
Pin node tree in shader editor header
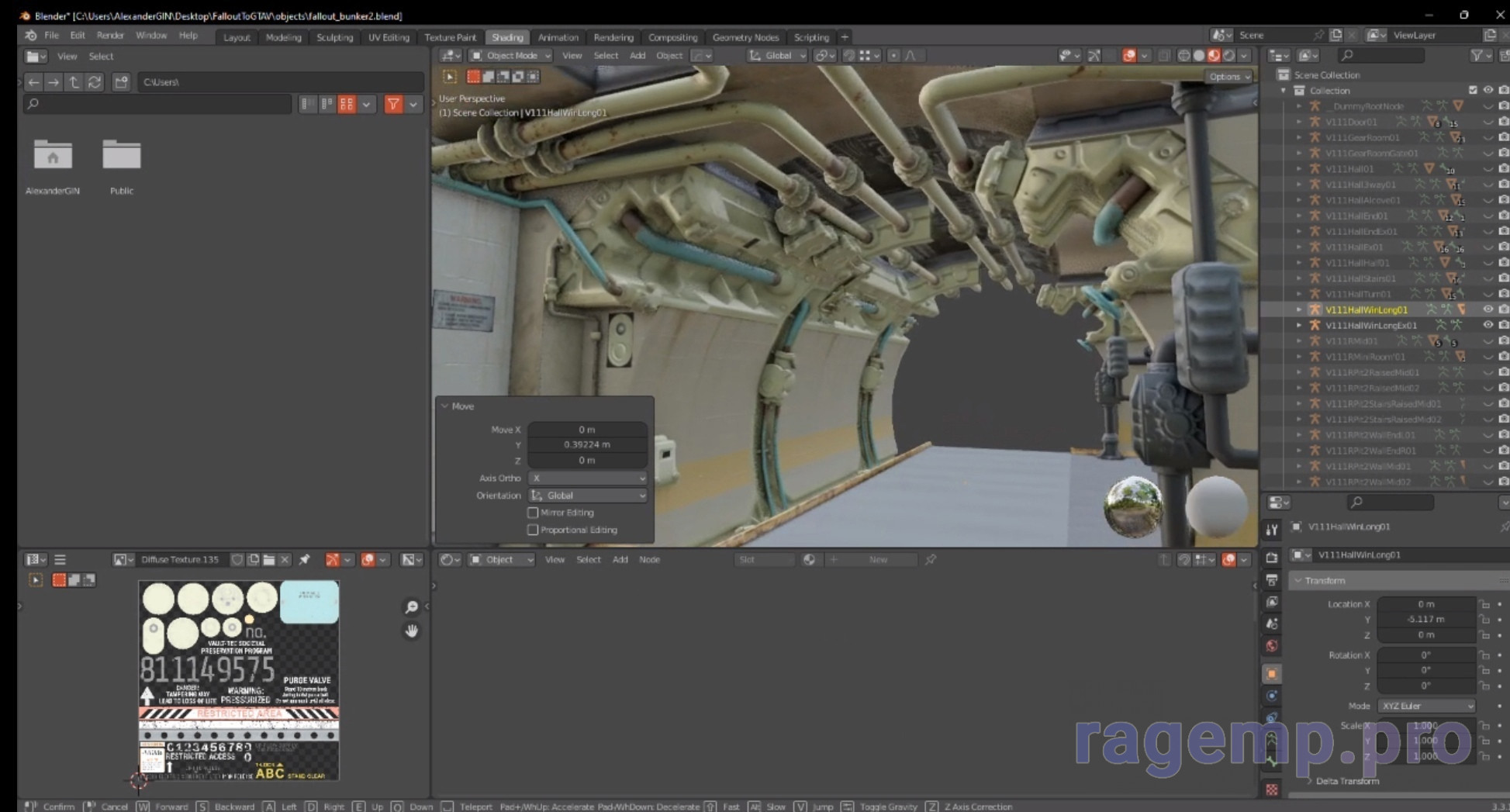point(931,559)
